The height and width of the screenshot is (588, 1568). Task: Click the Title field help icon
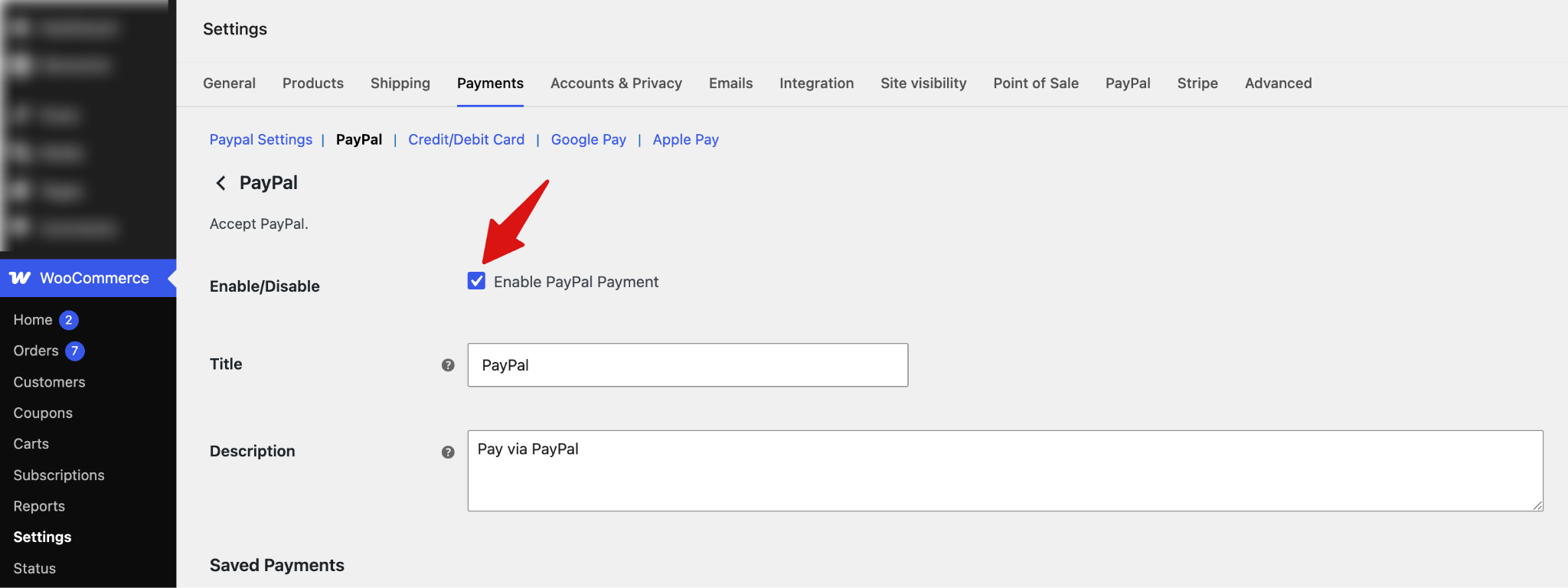point(448,365)
